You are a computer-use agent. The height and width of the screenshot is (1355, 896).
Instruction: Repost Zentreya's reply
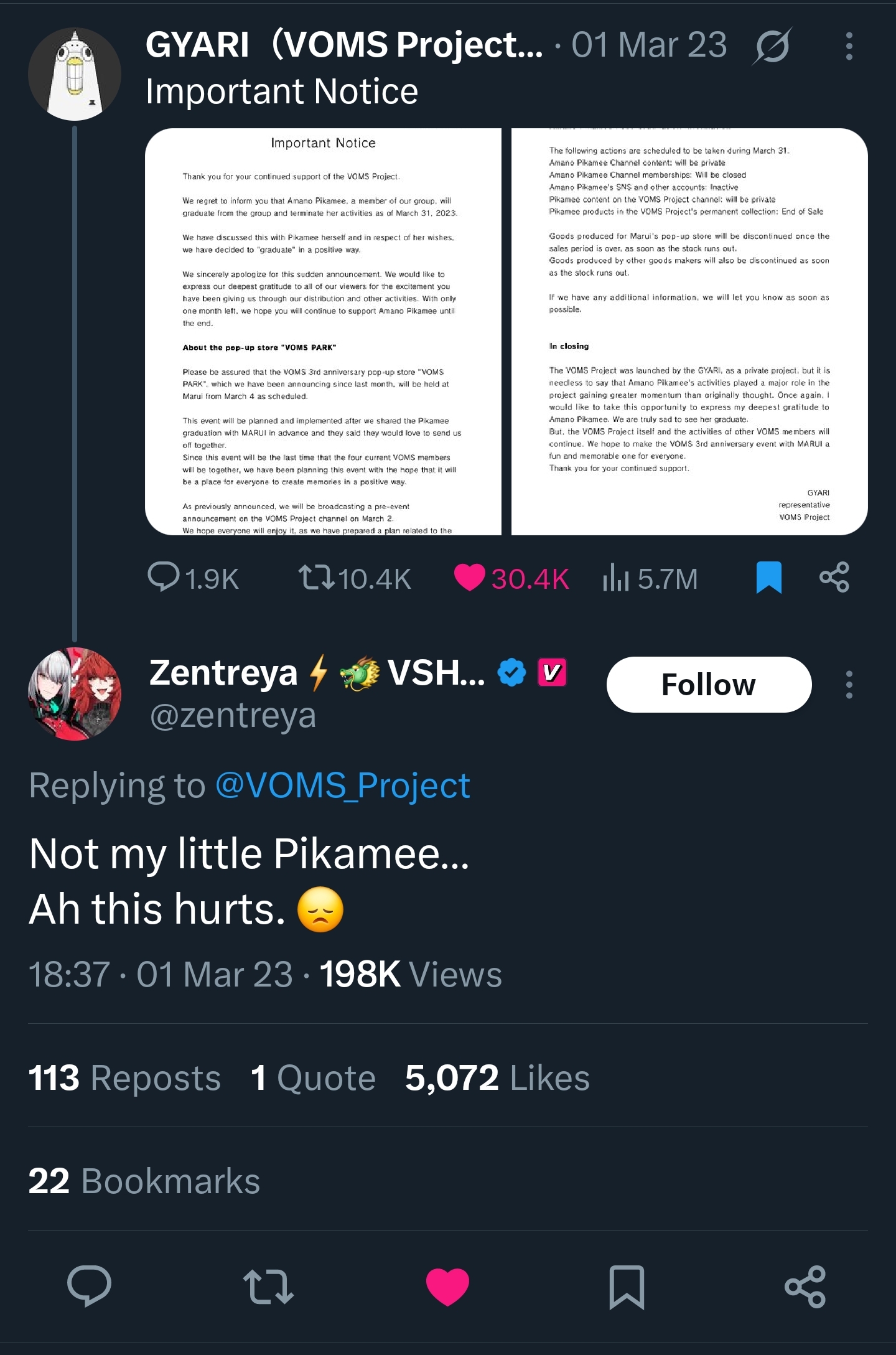268,1286
